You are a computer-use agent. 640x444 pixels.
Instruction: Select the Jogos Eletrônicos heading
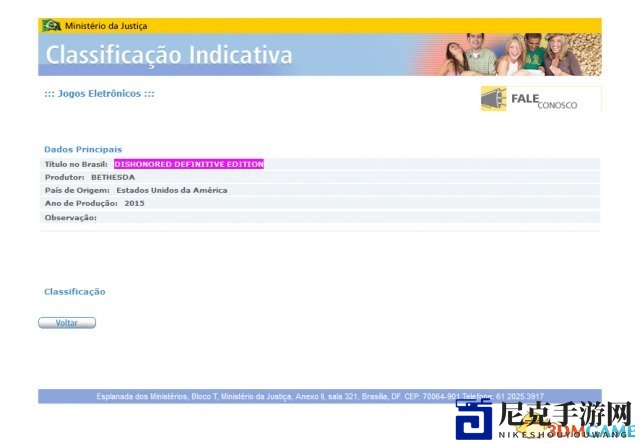click(x=99, y=93)
